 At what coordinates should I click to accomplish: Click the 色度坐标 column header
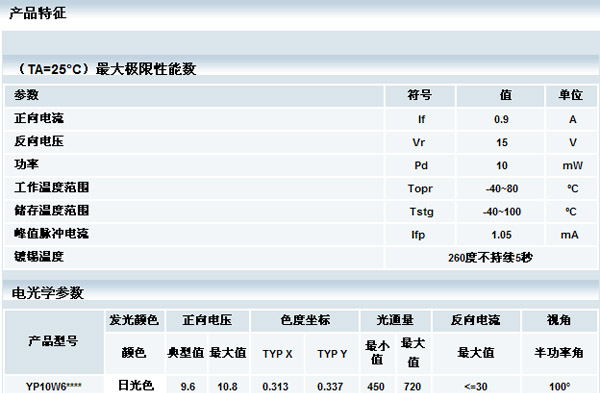pos(305,320)
